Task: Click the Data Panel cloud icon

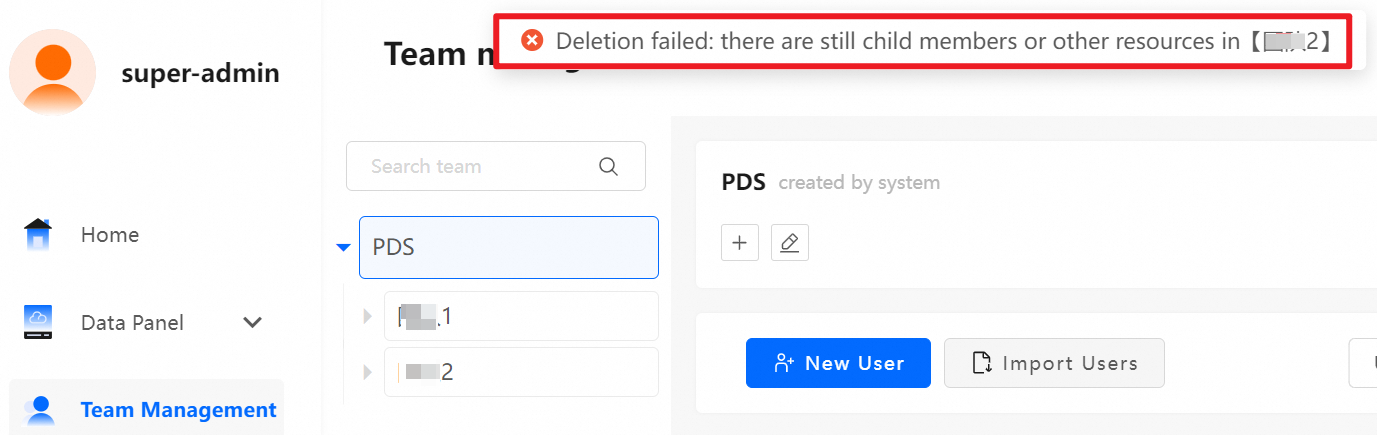Action: point(38,322)
